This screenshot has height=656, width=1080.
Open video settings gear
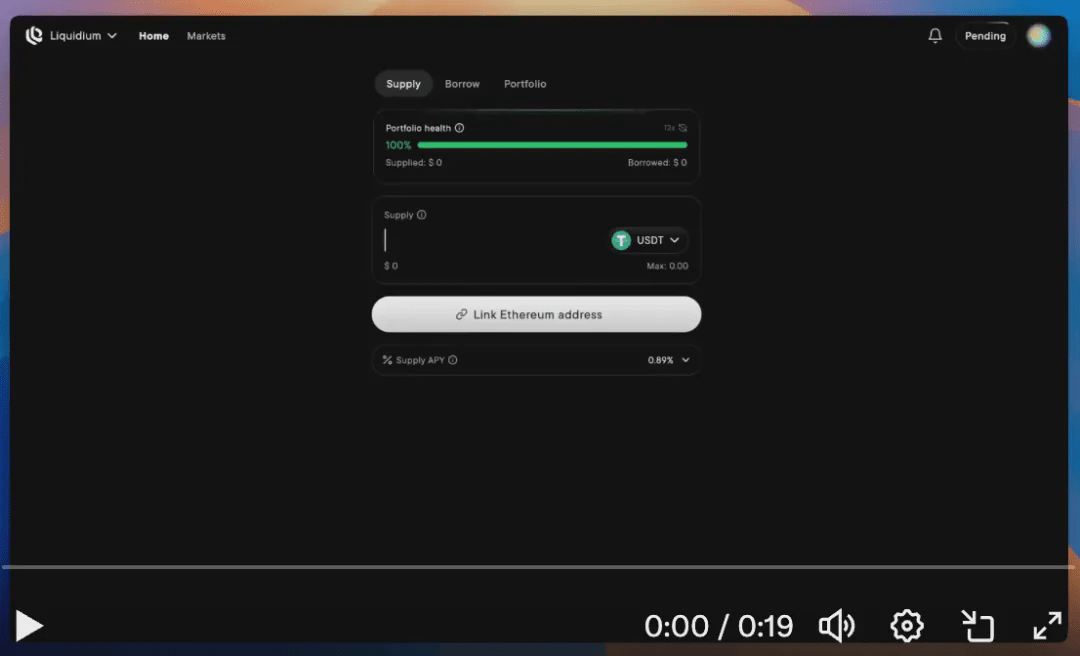tap(906, 626)
